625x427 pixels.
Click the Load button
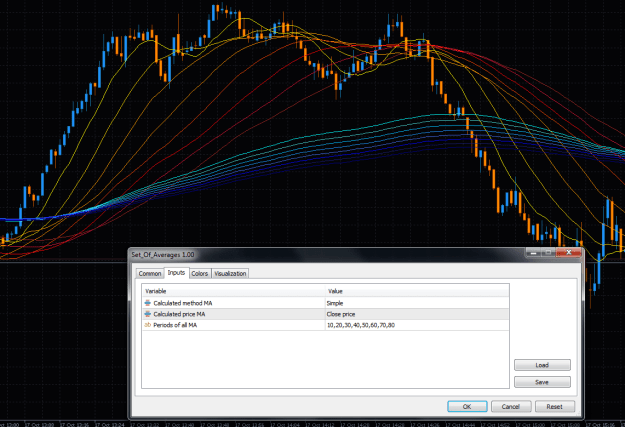click(542, 365)
